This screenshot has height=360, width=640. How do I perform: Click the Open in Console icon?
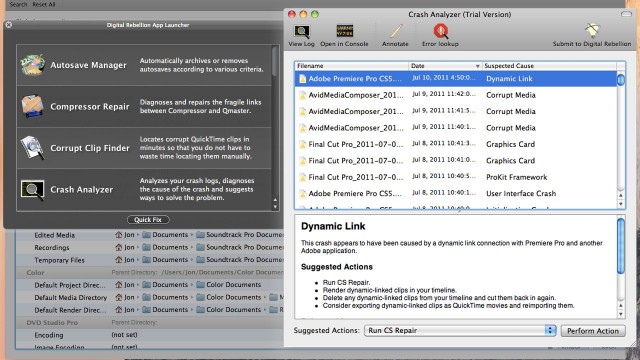(x=344, y=31)
